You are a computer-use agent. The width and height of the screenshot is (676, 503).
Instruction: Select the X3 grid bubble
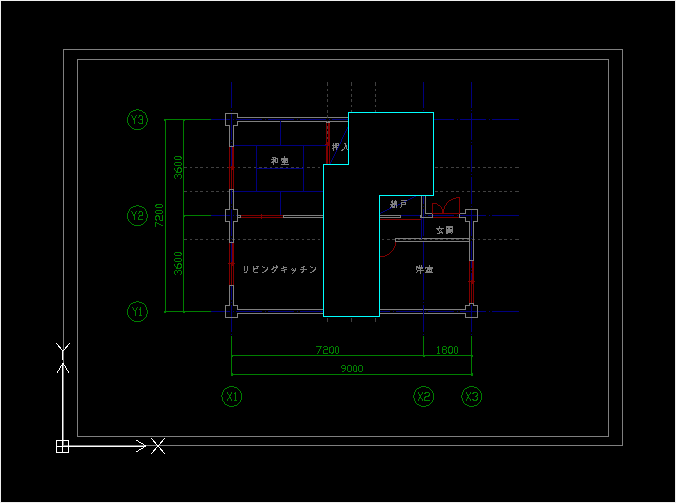[x=472, y=397]
